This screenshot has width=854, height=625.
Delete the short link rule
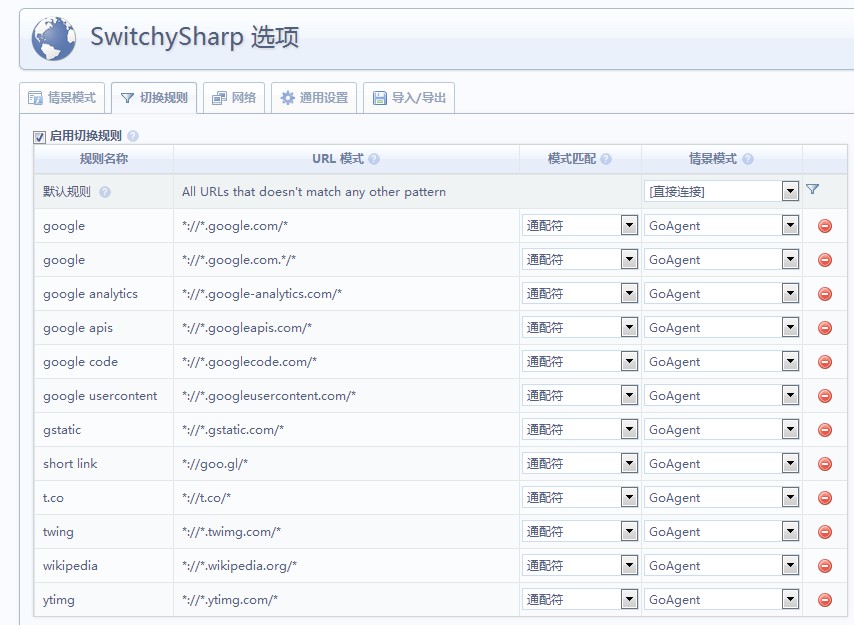click(825, 464)
